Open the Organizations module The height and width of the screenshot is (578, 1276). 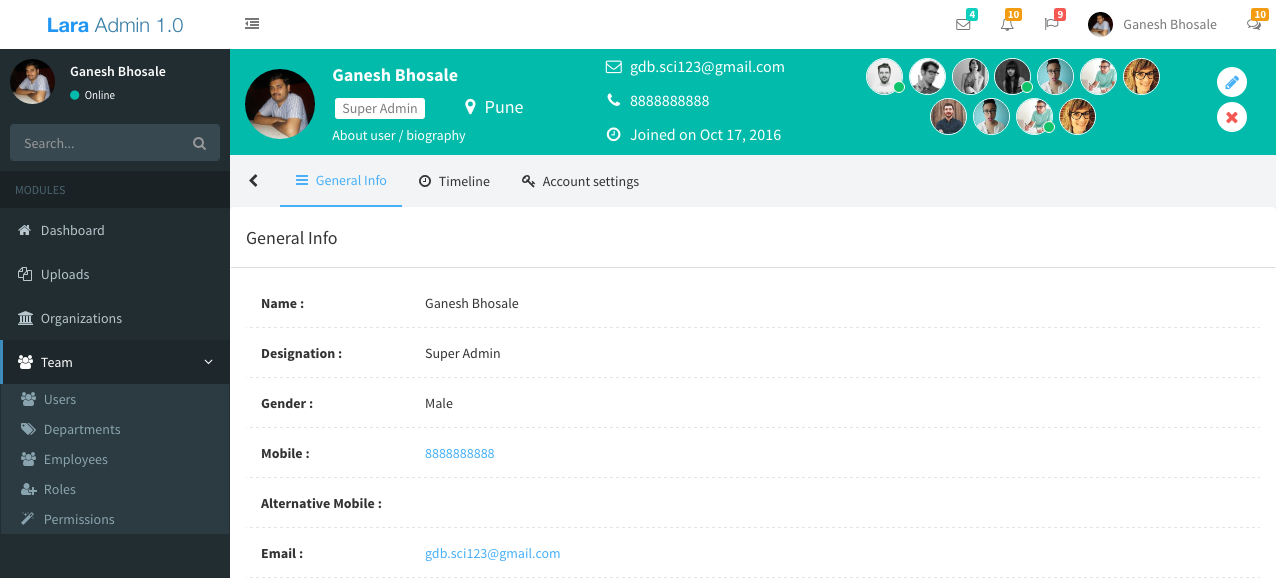(80, 318)
